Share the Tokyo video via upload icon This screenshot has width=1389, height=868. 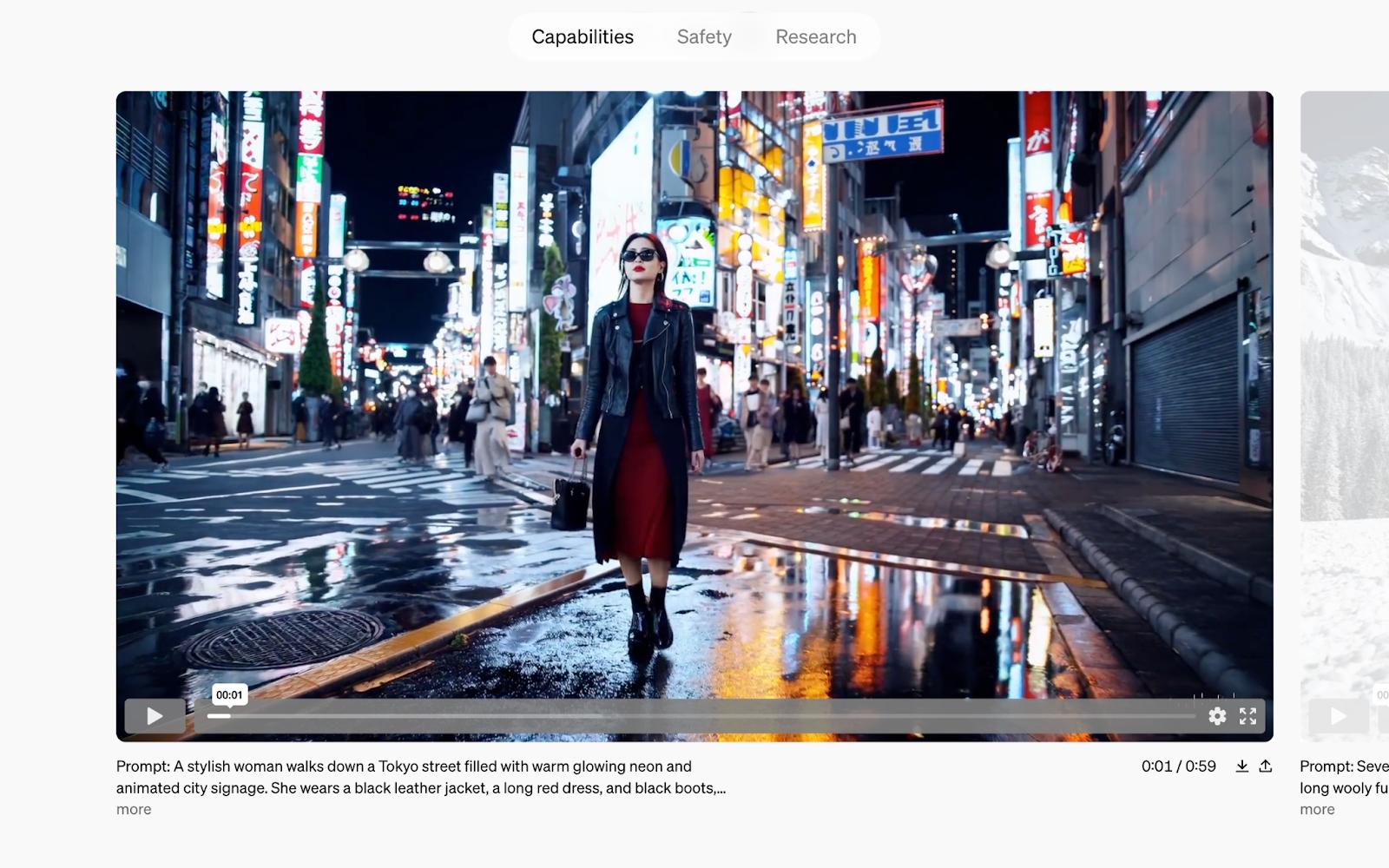1266,766
